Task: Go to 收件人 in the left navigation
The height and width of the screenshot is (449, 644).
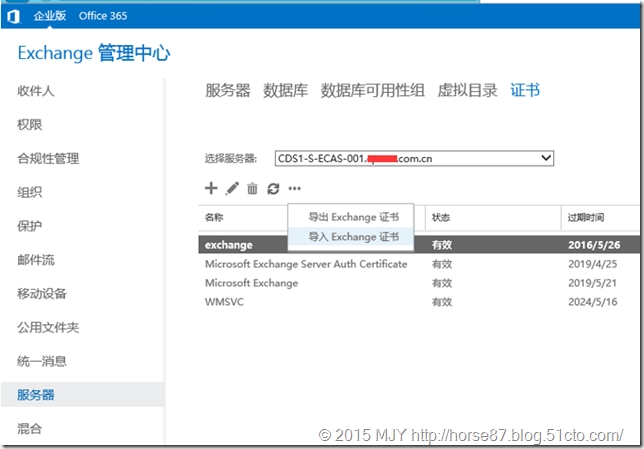Action: pos(36,91)
